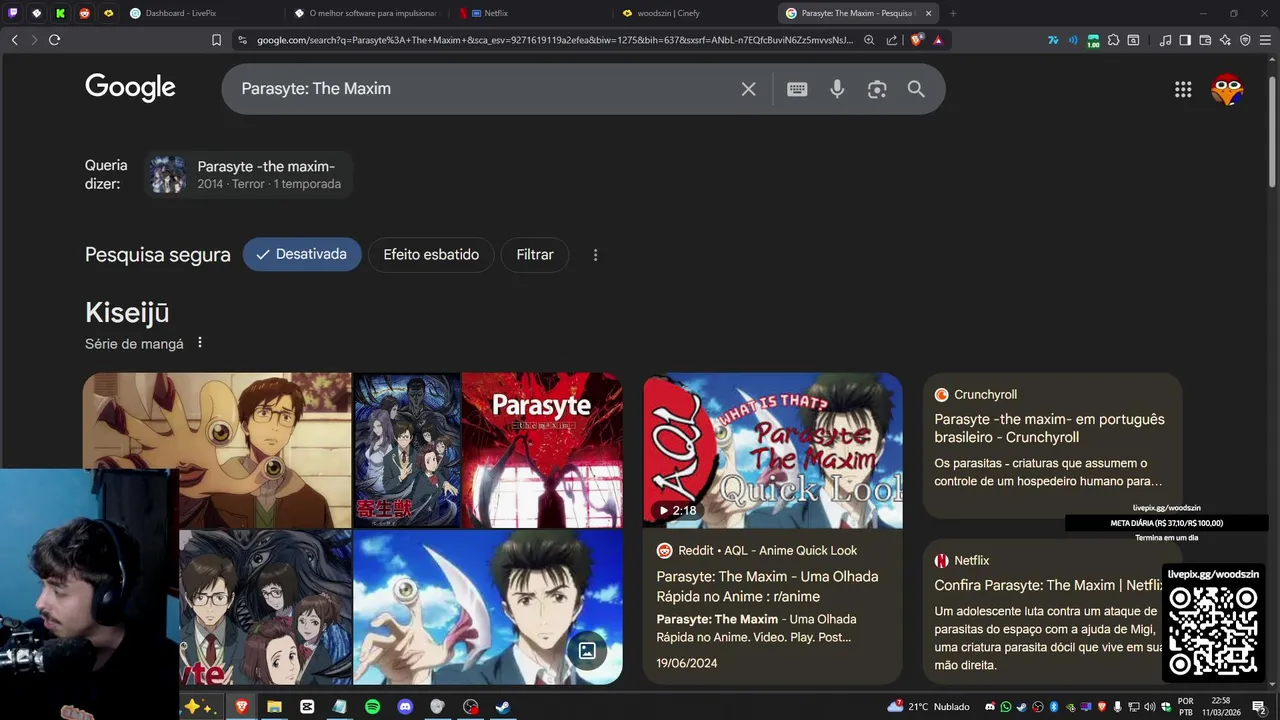Open the Crunchyroll Parasyte result
The width and height of the screenshot is (1280, 720).
tap(1049, 428)
